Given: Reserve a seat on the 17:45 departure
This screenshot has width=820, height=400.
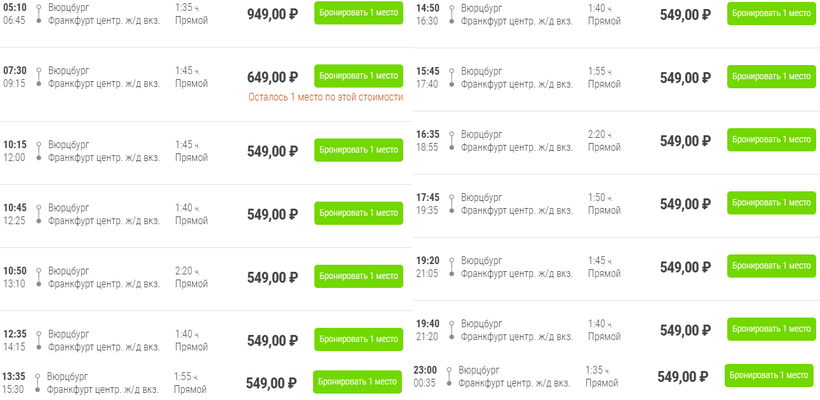Looking at the screenshot, I should [x=771, y=202].
